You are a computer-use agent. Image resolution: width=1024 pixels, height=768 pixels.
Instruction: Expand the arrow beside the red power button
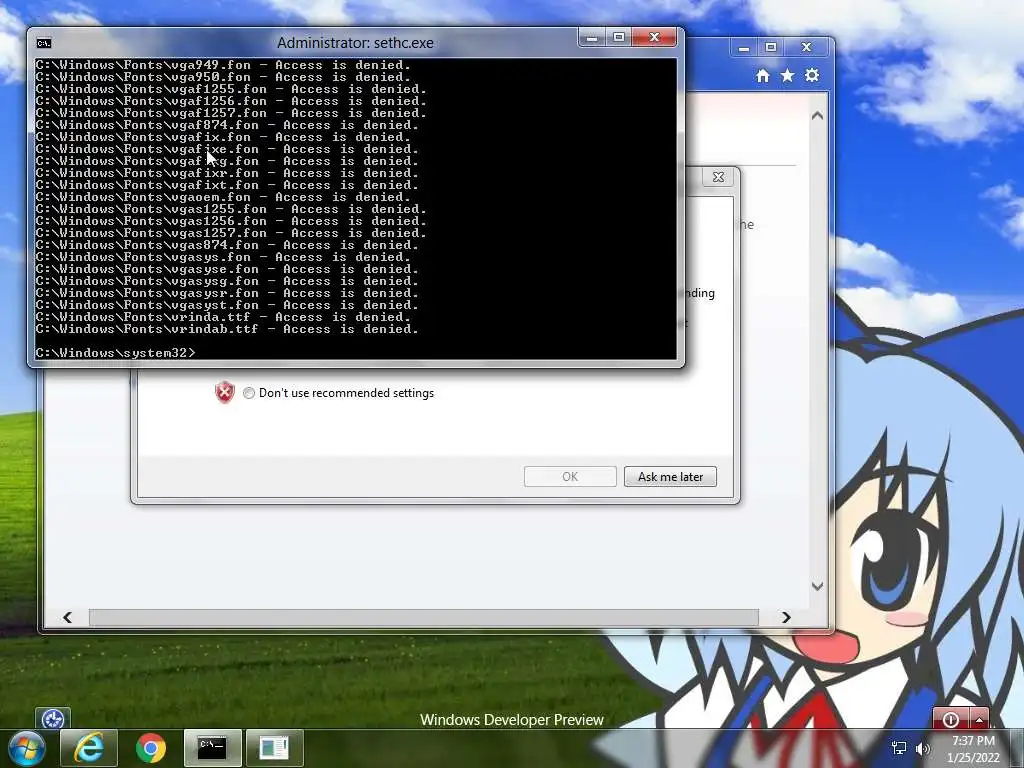coord(980,719)
